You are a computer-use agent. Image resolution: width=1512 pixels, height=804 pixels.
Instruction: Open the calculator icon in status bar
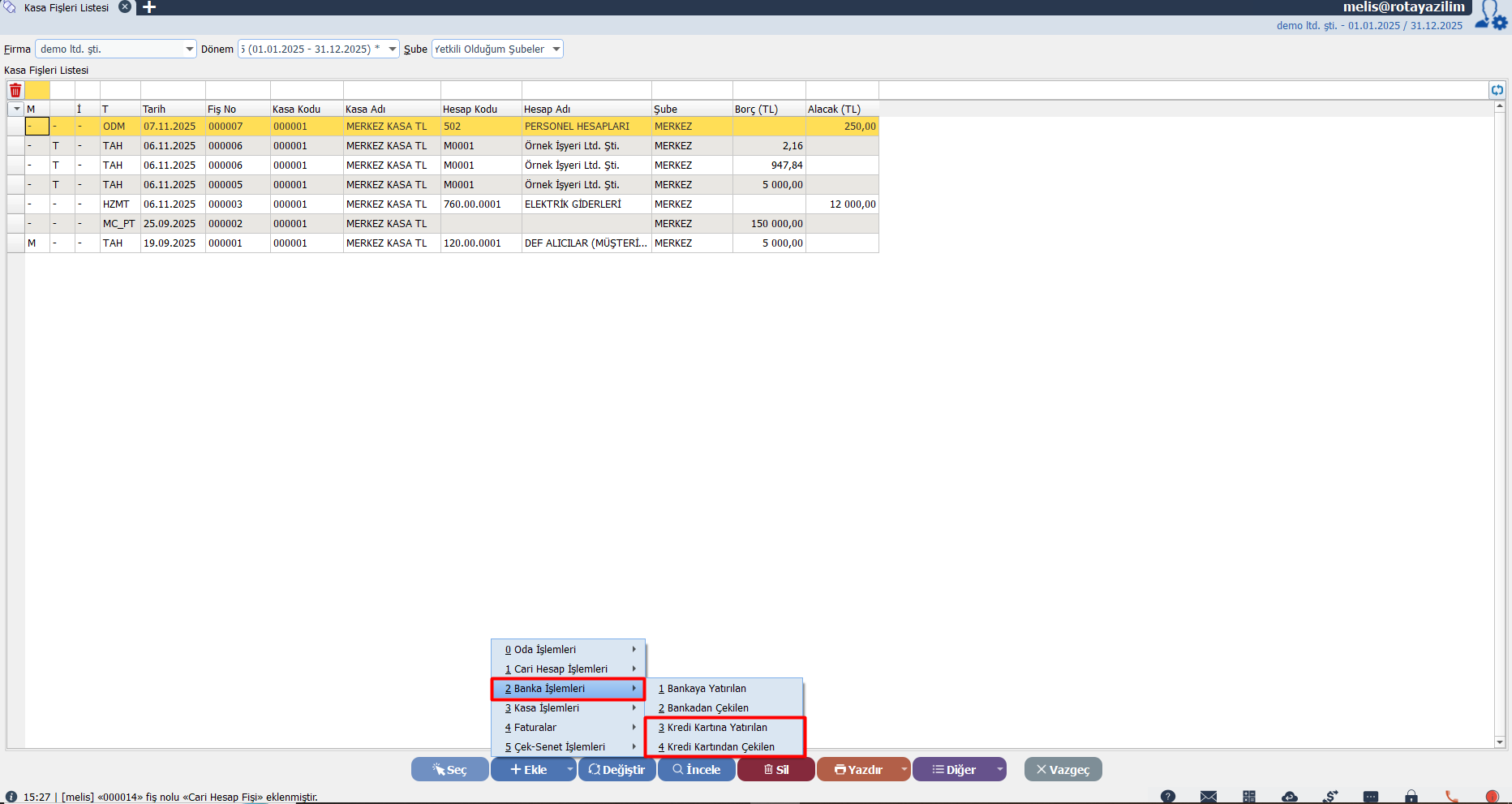coord(1249,797)
